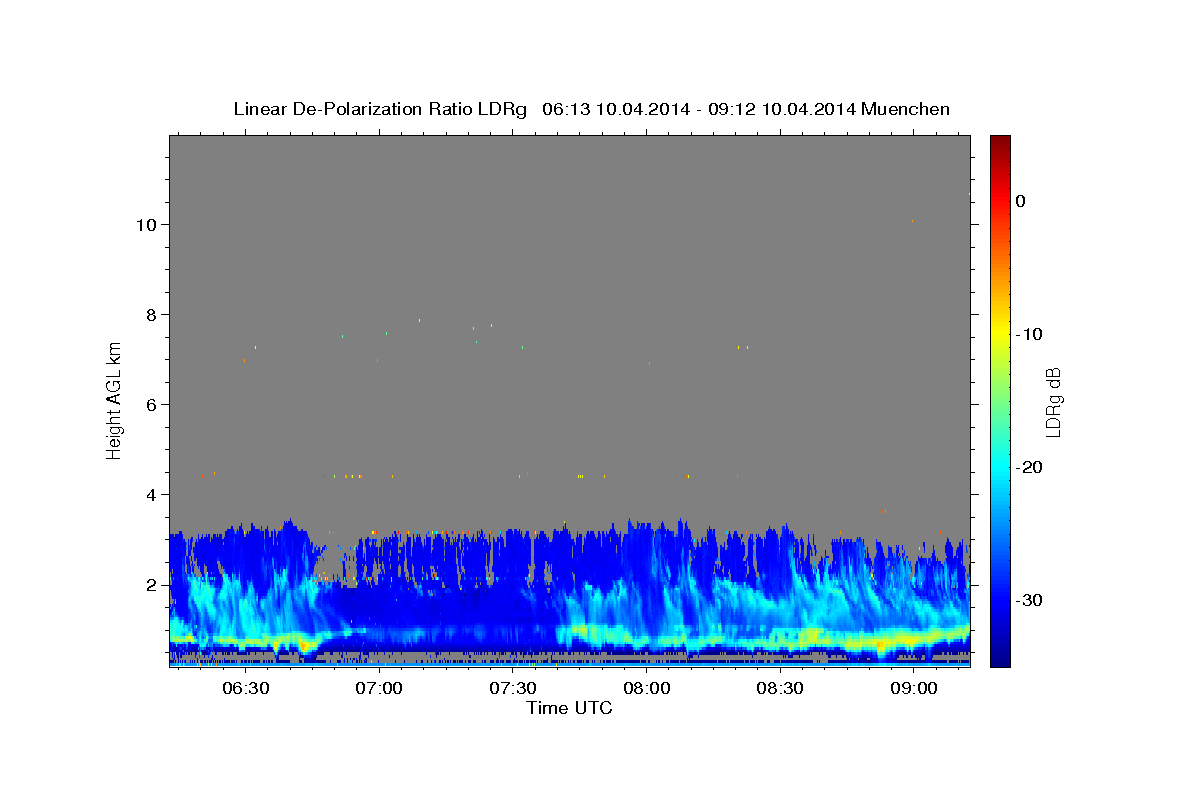Click the 'LDRg dB' colorbar label
Image resolution: width=1200 pixels, height=800 pixels.
tap(1053, 401)
